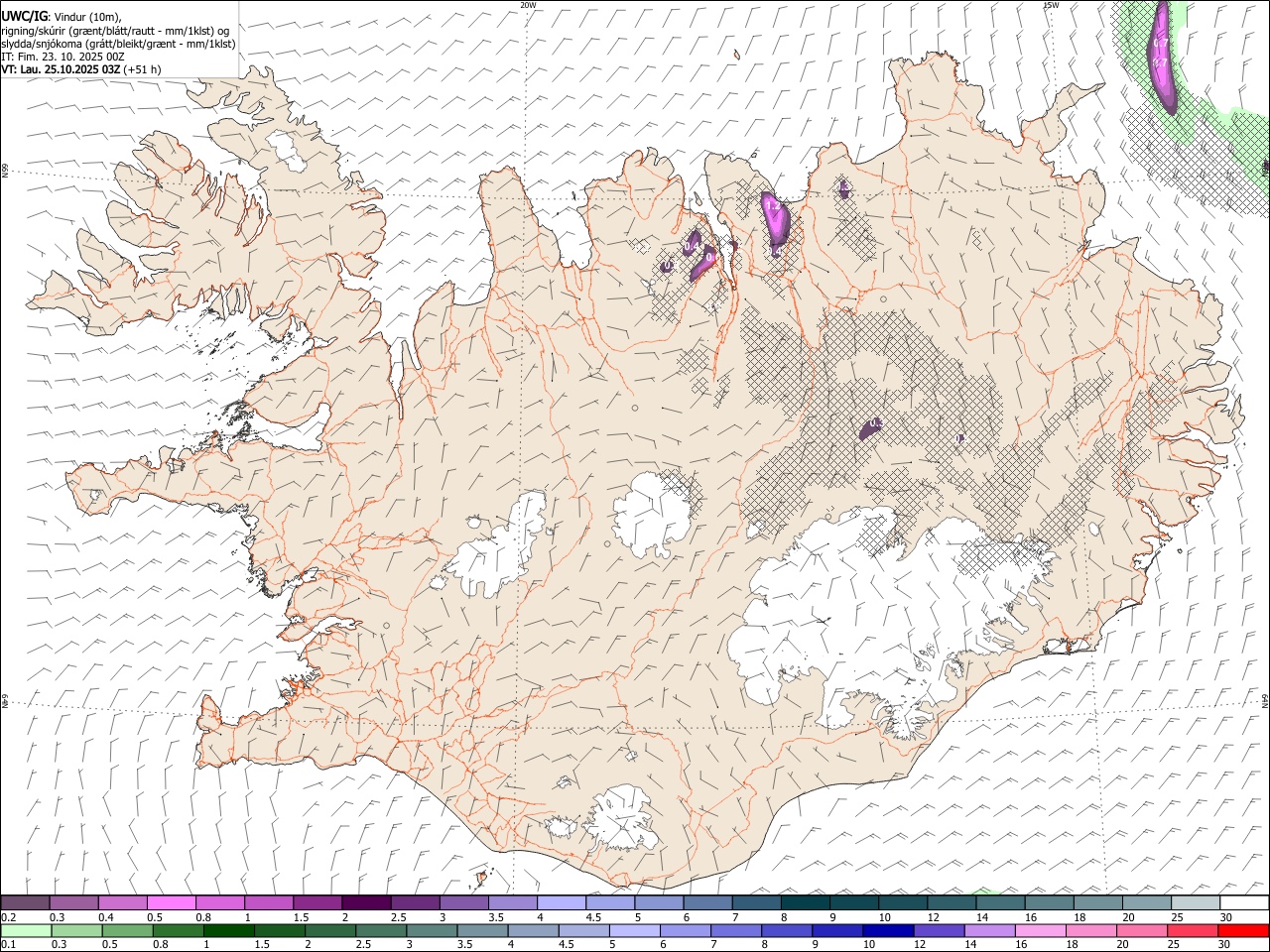Click the '14' label on the snow scale
The image size is (1270, 952).
pyautogui.click(x=982, y=917)
